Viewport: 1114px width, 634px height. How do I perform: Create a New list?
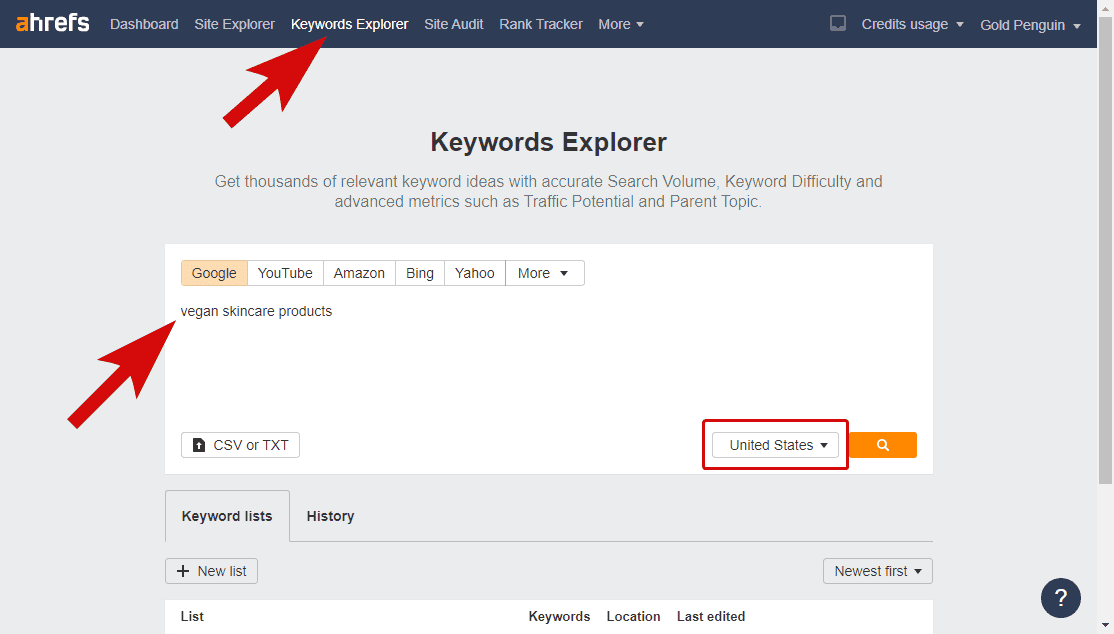coord(211,571)
